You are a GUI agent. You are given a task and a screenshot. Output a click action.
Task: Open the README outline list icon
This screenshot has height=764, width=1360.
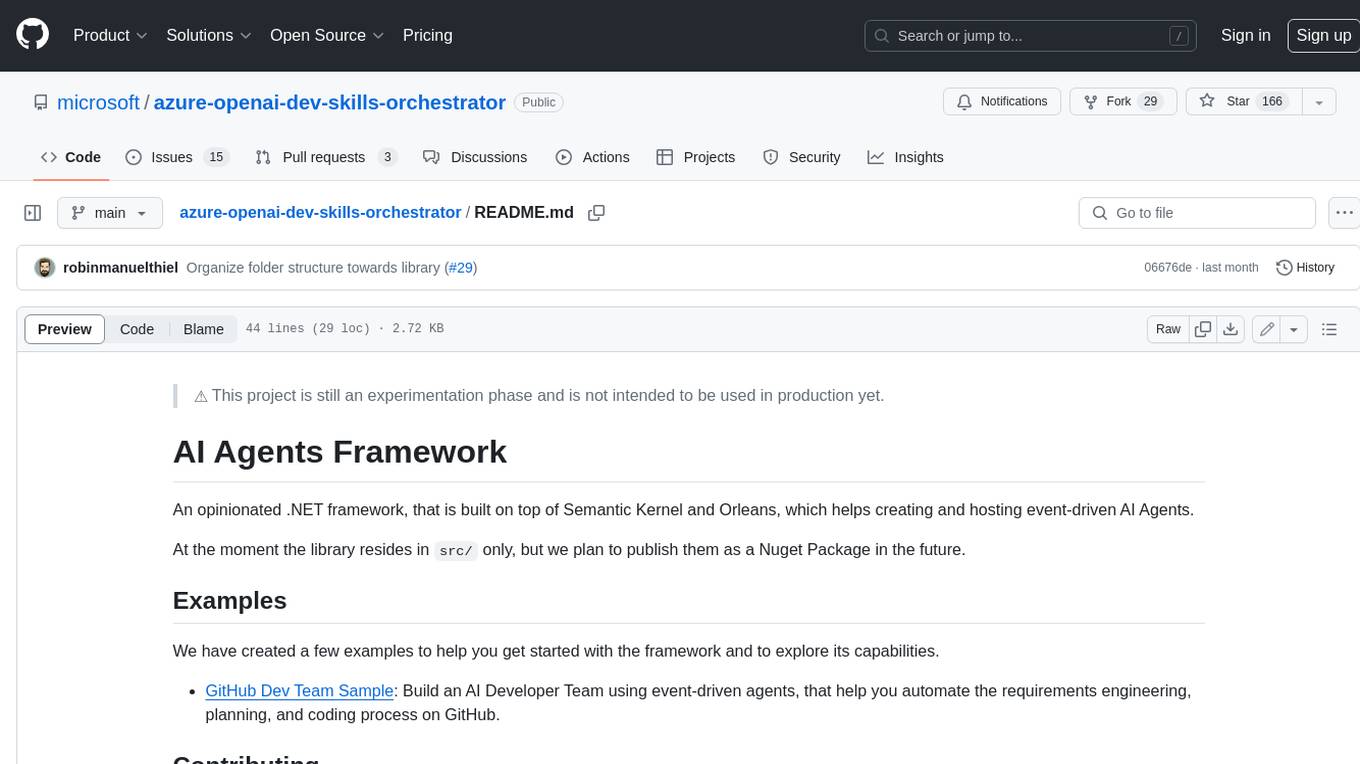click(1329, 329)
